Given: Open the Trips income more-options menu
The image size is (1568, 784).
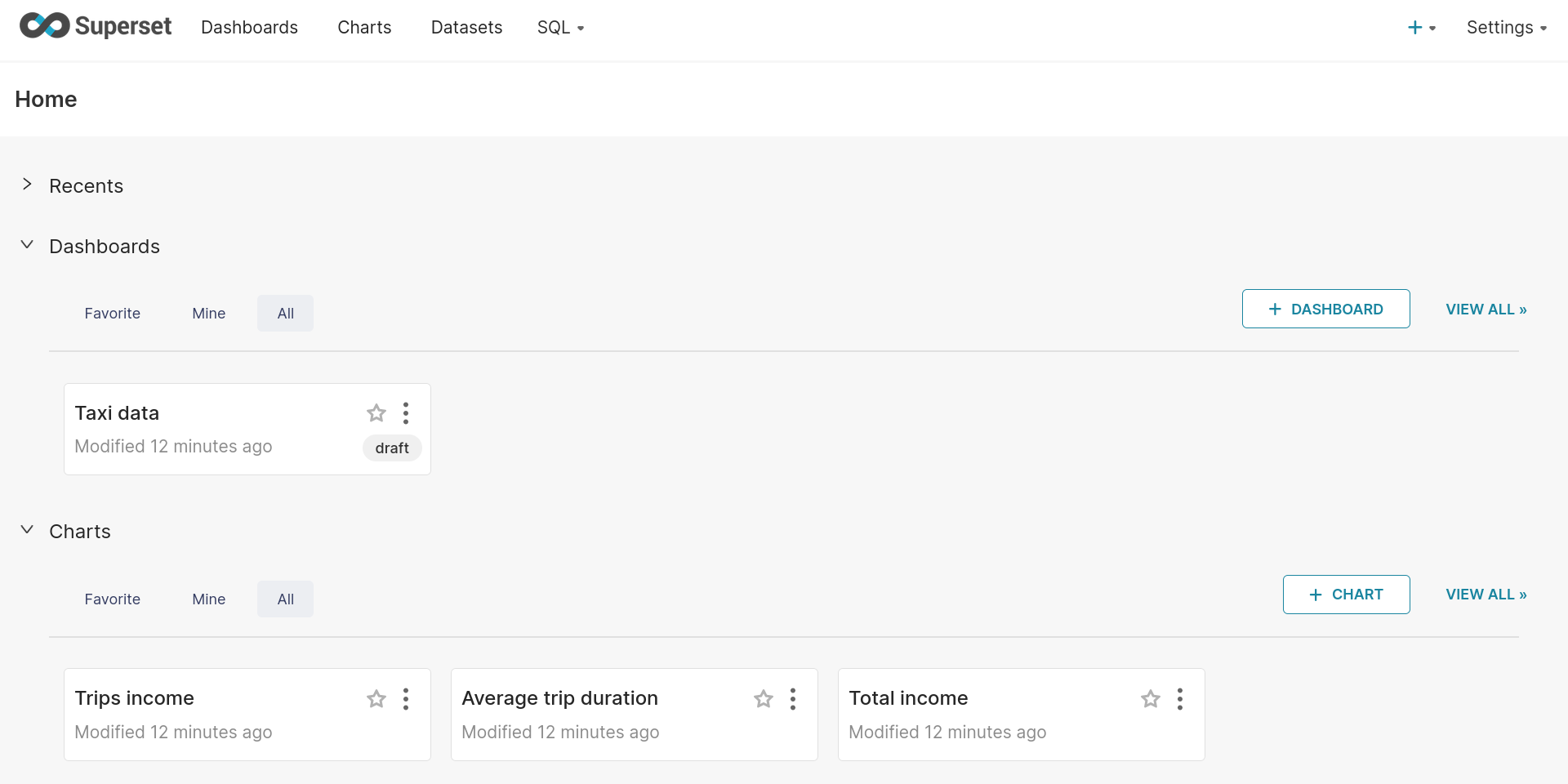Looking at the screenshot, I should pos(406,699).
